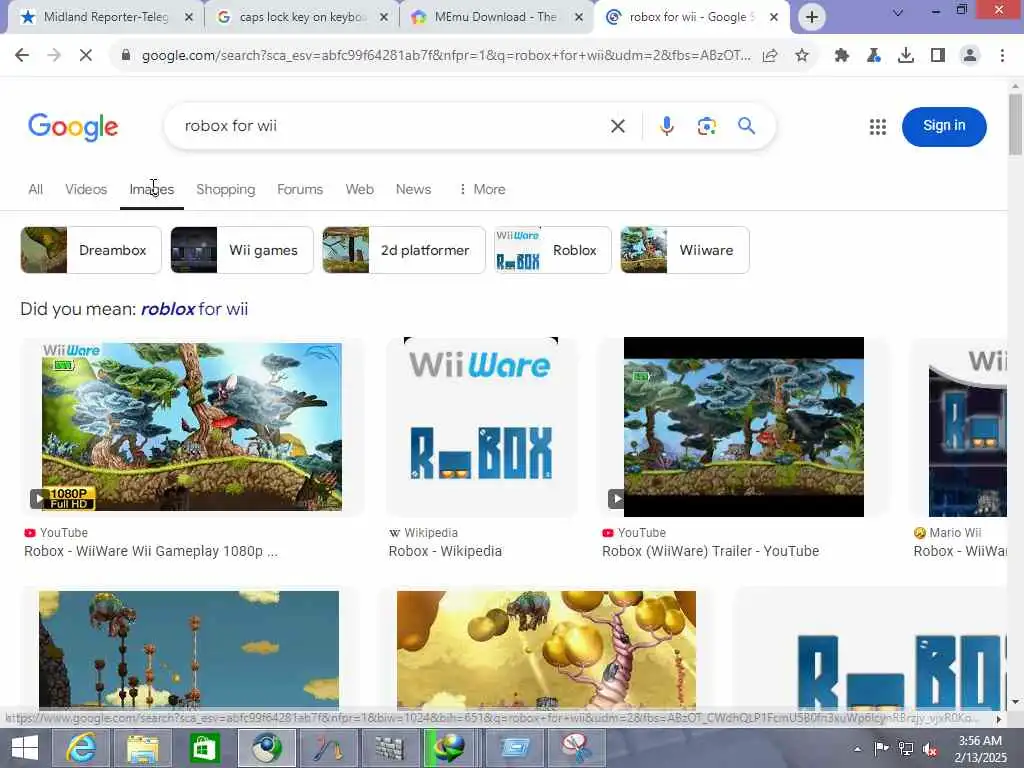The width and height of the screenshot is (1024, 768).
Task: Click the URL address bar
Action: (x=445, y=56)
